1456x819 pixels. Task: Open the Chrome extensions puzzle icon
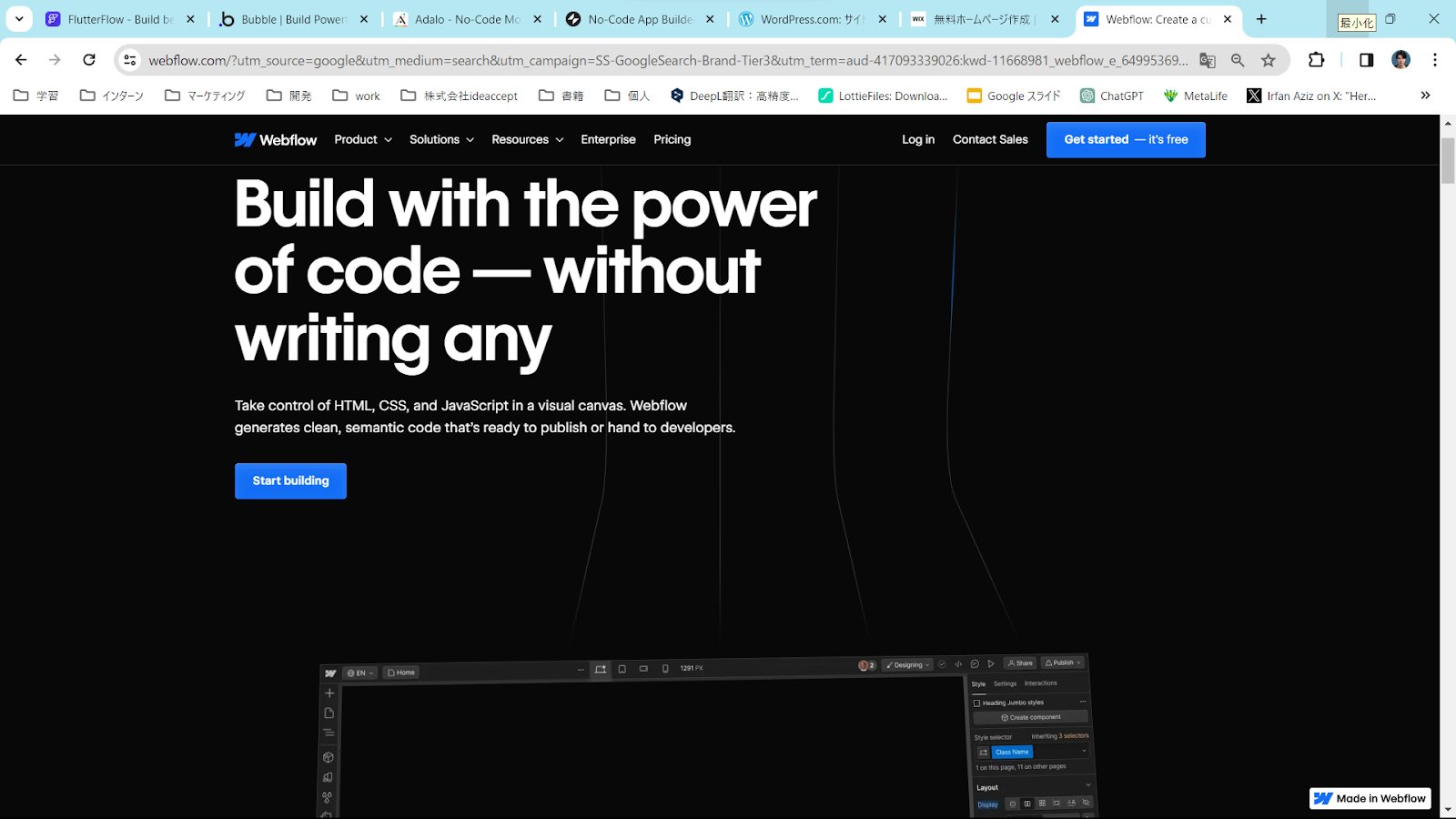(x=1316, y=60)
